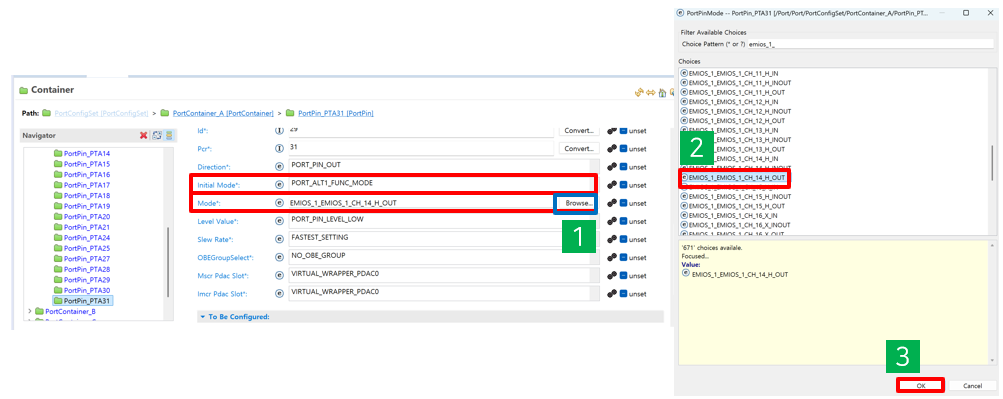Toggle the unset checkbox on Level Value row
Screen dimensions: 1003x399
pos(624,221)
